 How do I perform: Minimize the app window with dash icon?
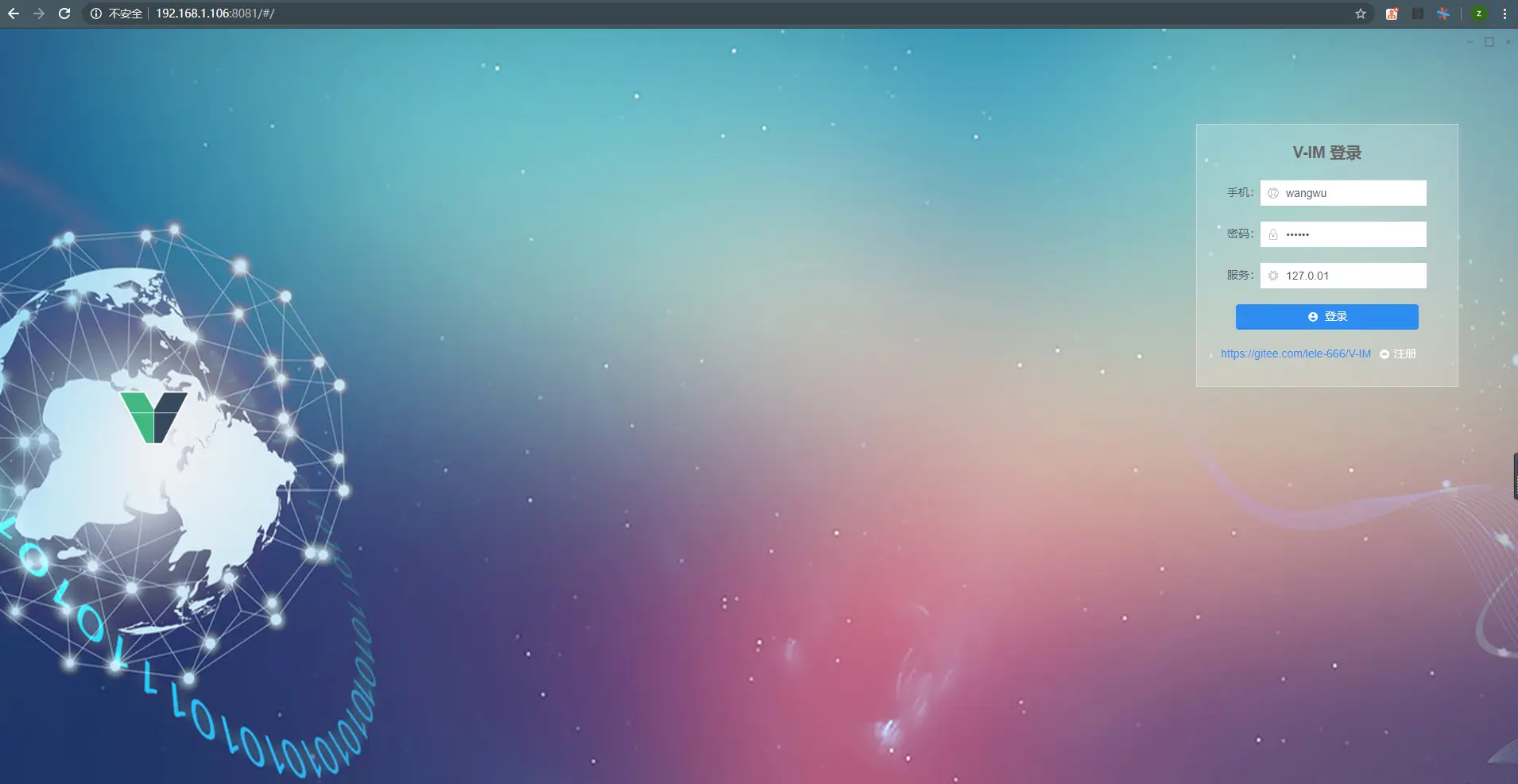1470,42
